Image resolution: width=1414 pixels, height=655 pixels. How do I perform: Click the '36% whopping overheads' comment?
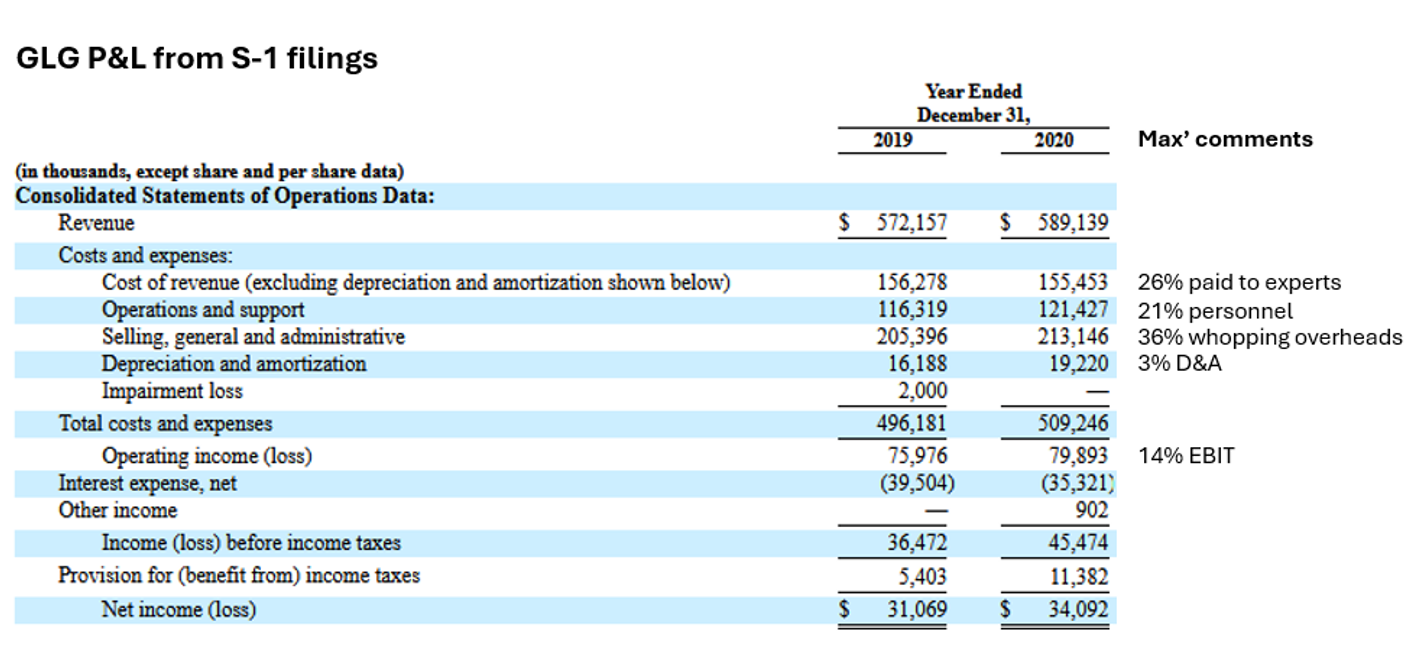point(1270,337)
